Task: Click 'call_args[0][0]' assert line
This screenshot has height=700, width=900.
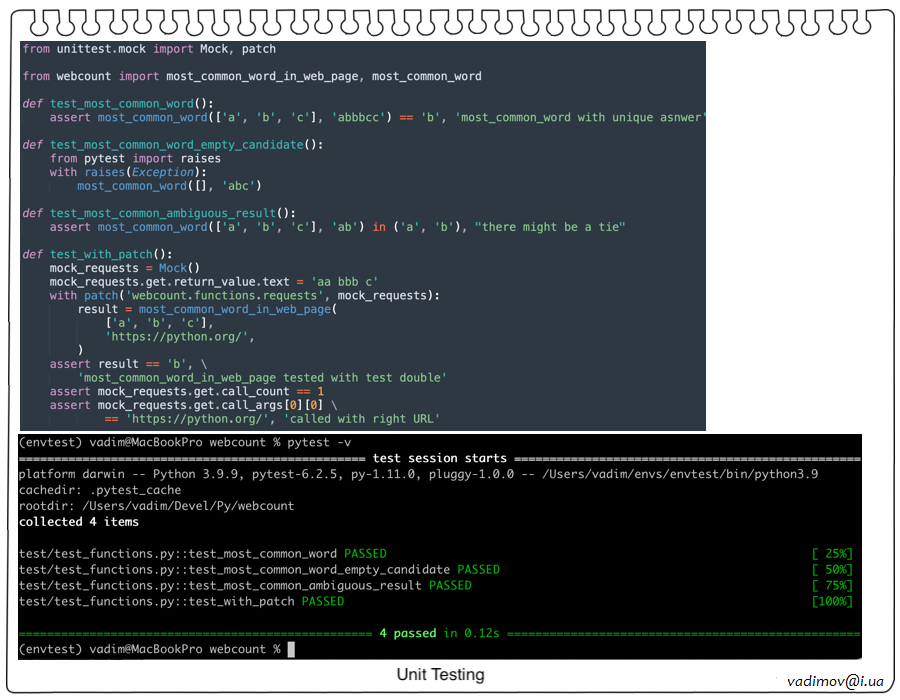Action: pyautogui.click(x=193, y=405)
